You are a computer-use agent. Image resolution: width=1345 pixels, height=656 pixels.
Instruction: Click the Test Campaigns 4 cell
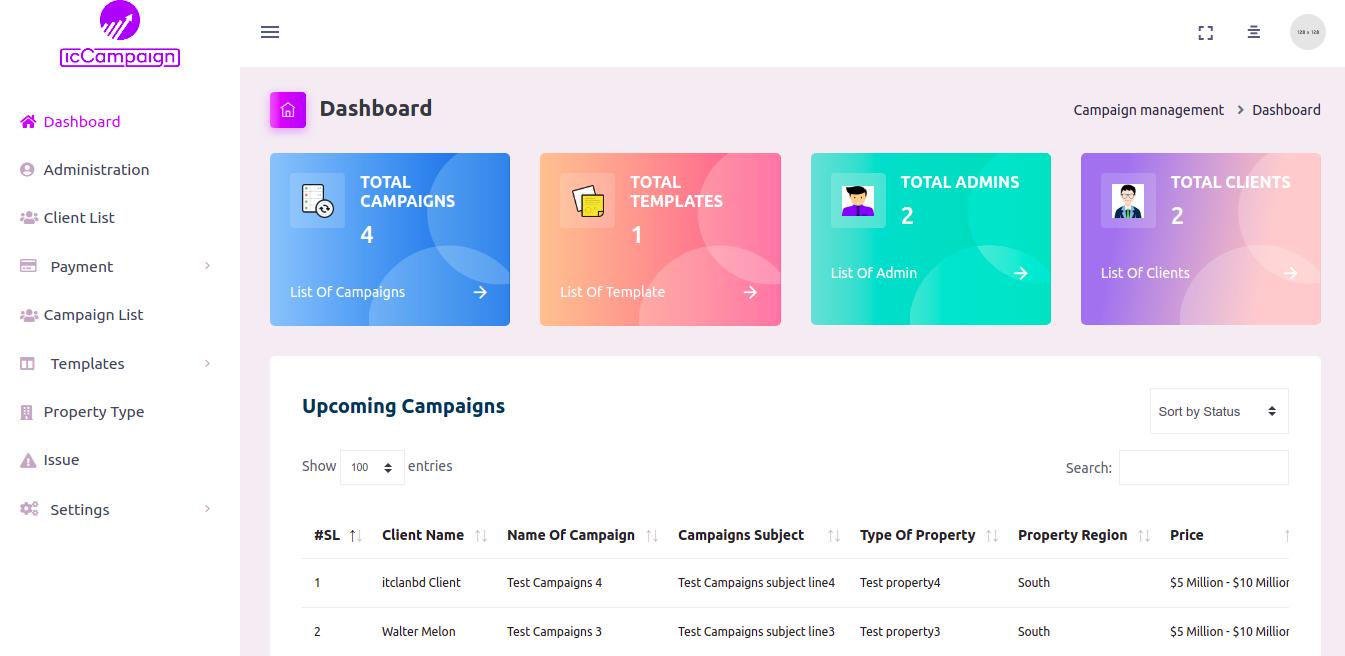click(554, 582)
